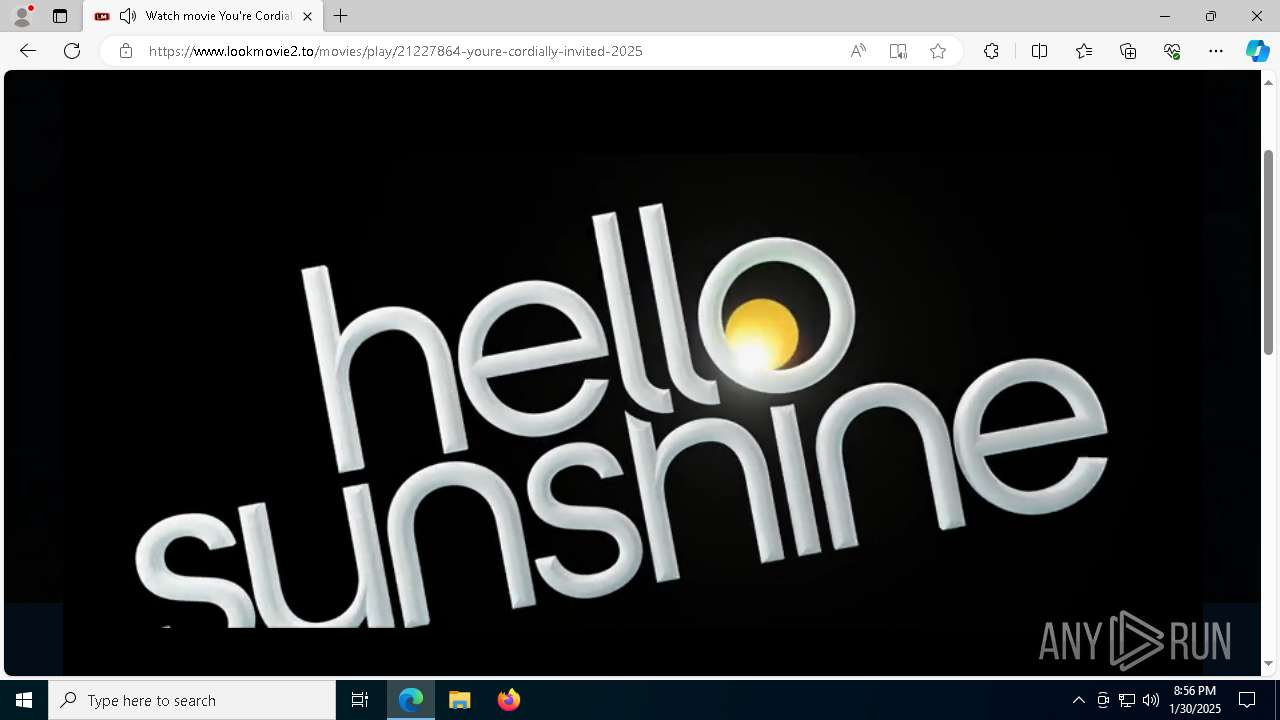Open the Favorites list icon

[x=1084, y=51]
